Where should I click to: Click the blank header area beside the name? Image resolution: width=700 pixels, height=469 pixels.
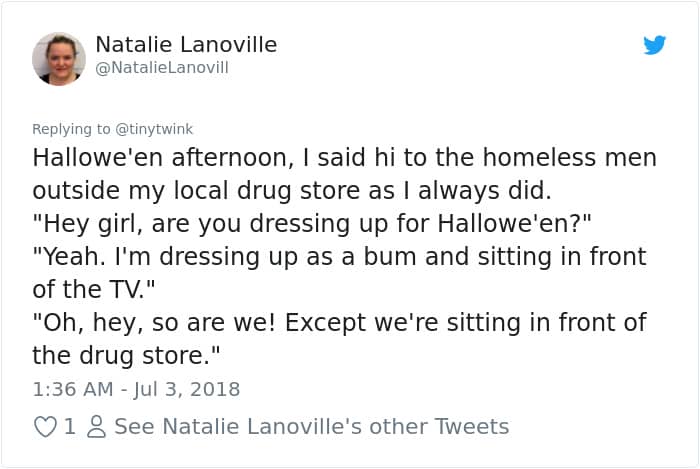tap(450, 55)
